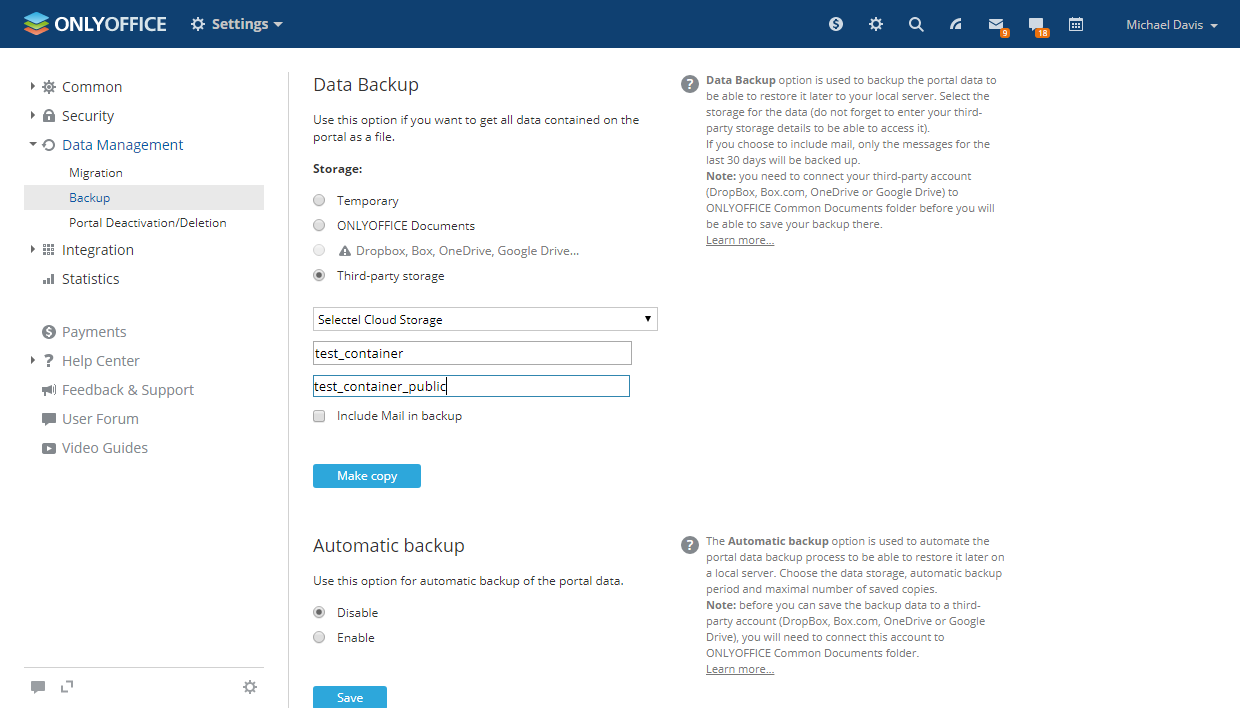Open the Settings module dropdown
Screen dimensions: 1240x708
click(237, 24)
